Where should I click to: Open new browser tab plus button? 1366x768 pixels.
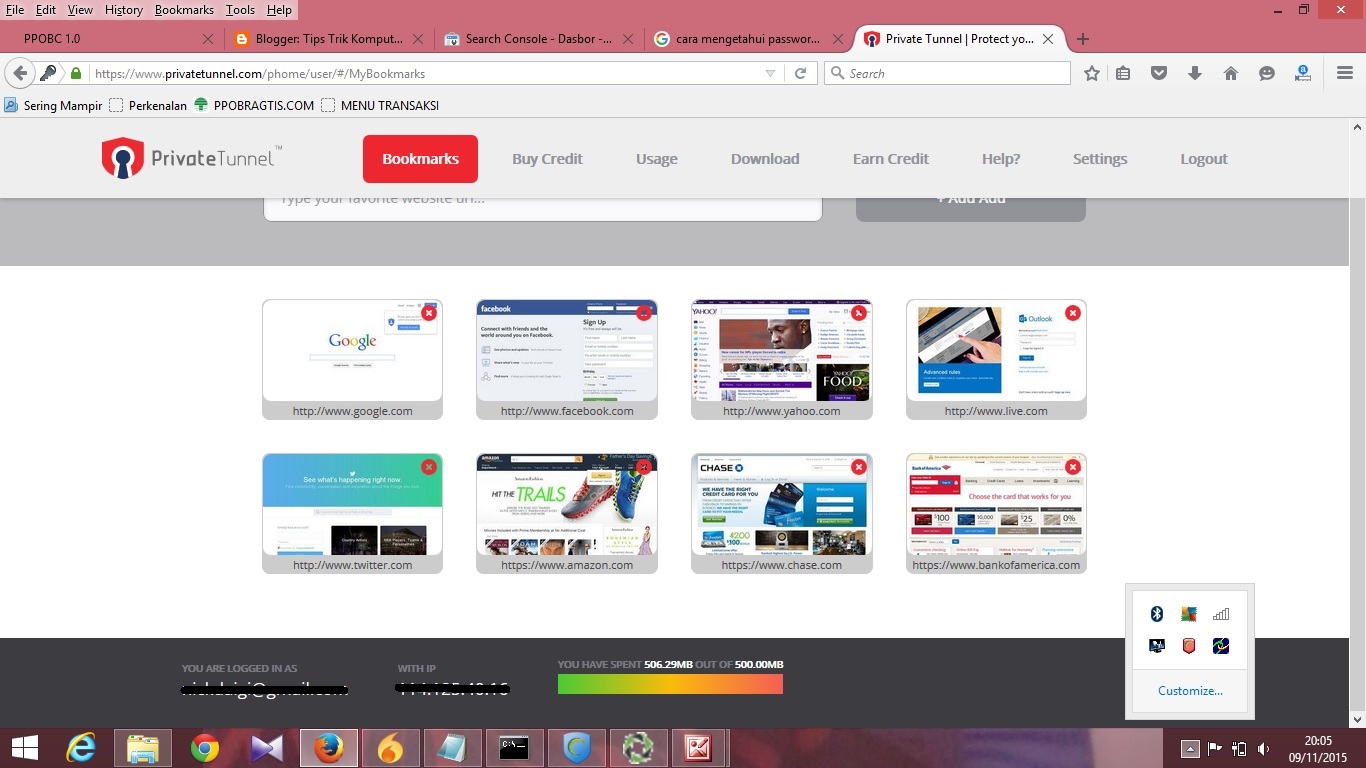tap(1082, 39)
